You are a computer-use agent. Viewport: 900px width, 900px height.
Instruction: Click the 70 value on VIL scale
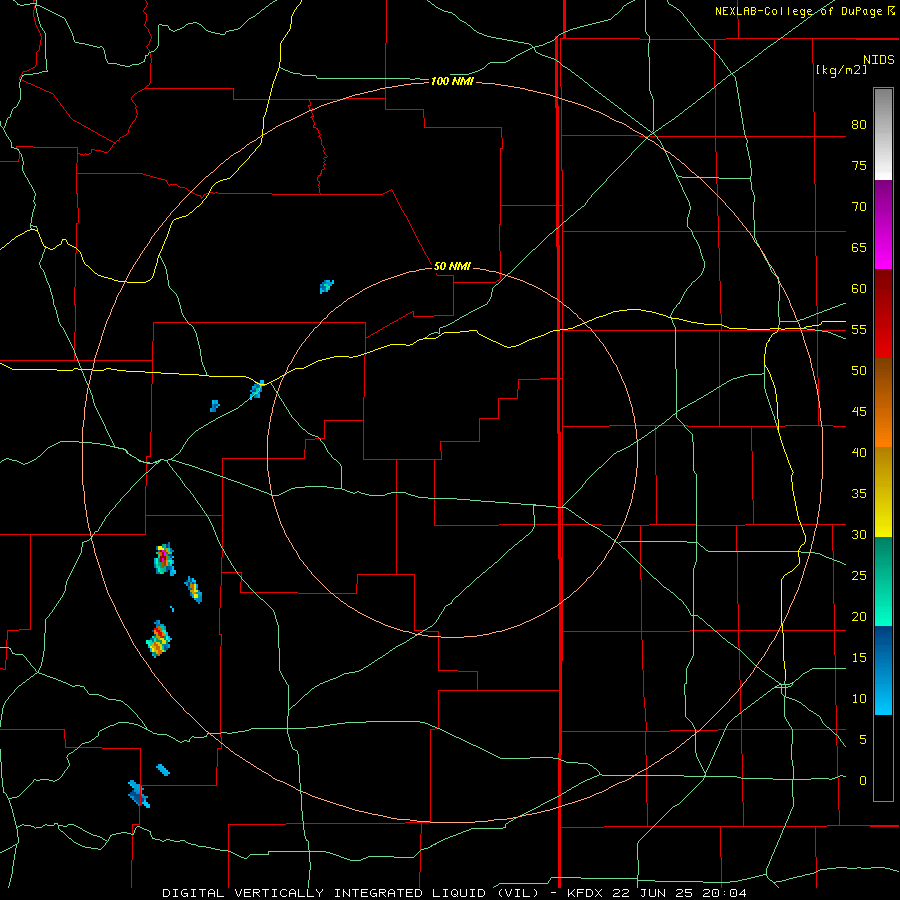tap(859, 207)
